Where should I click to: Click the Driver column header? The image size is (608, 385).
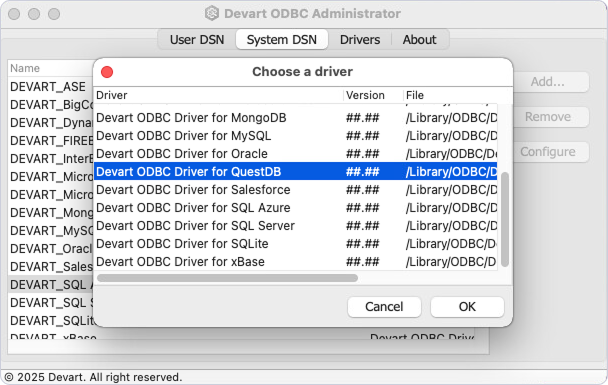(x=219, y=95)
